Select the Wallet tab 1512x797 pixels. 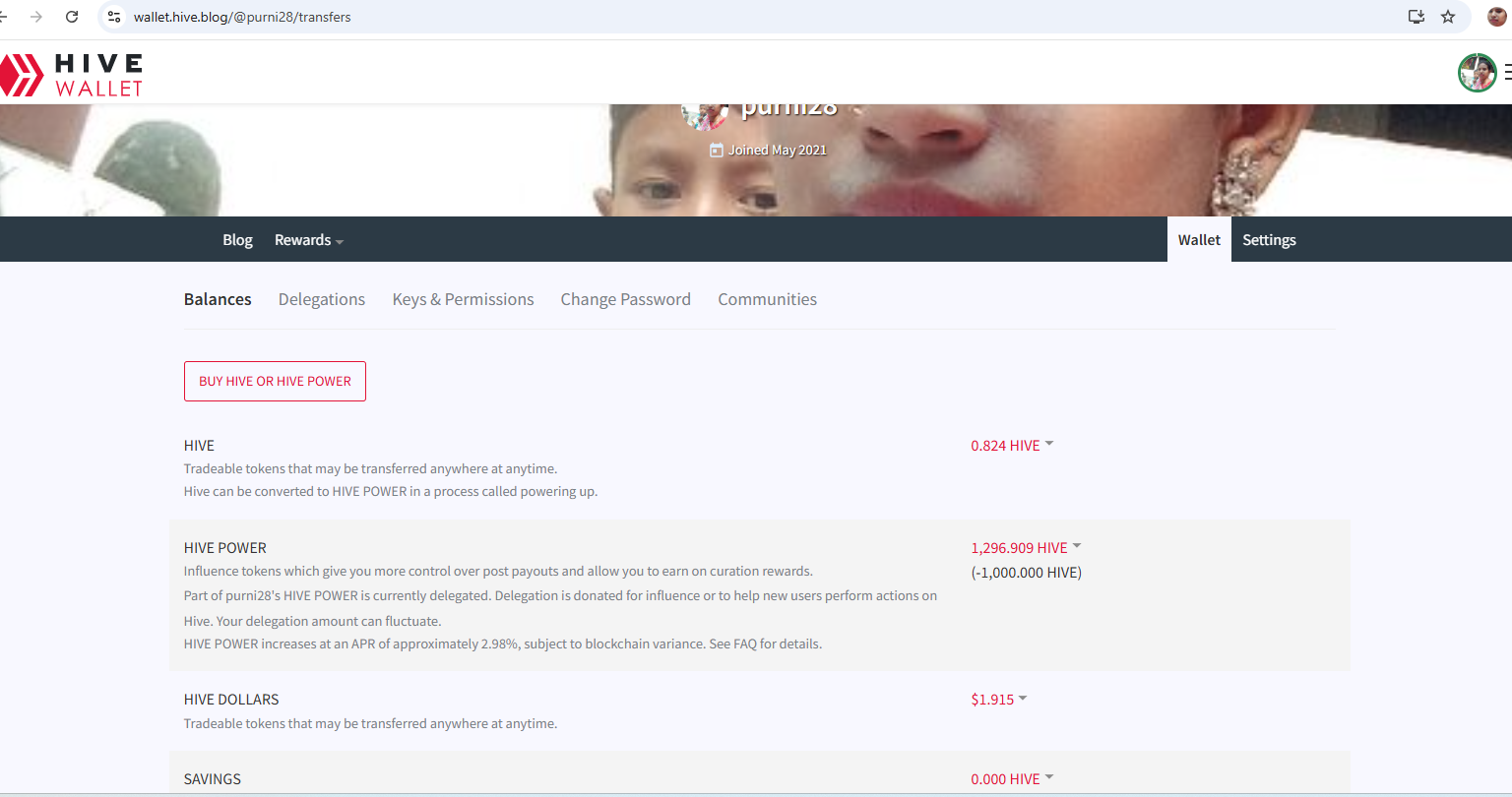pos(1199,240)
